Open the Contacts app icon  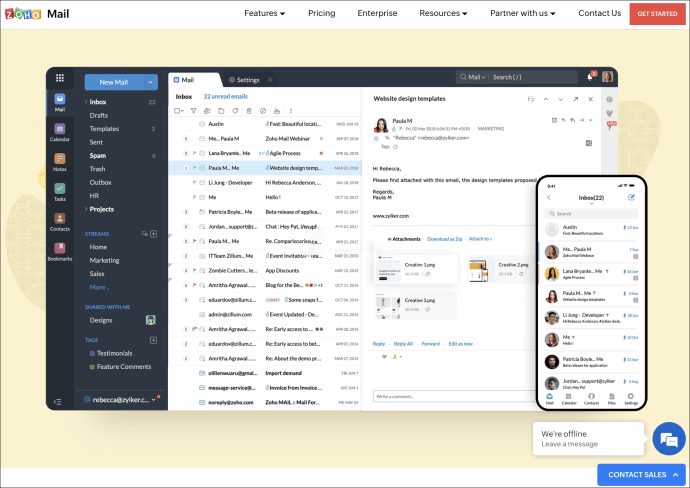60,221
